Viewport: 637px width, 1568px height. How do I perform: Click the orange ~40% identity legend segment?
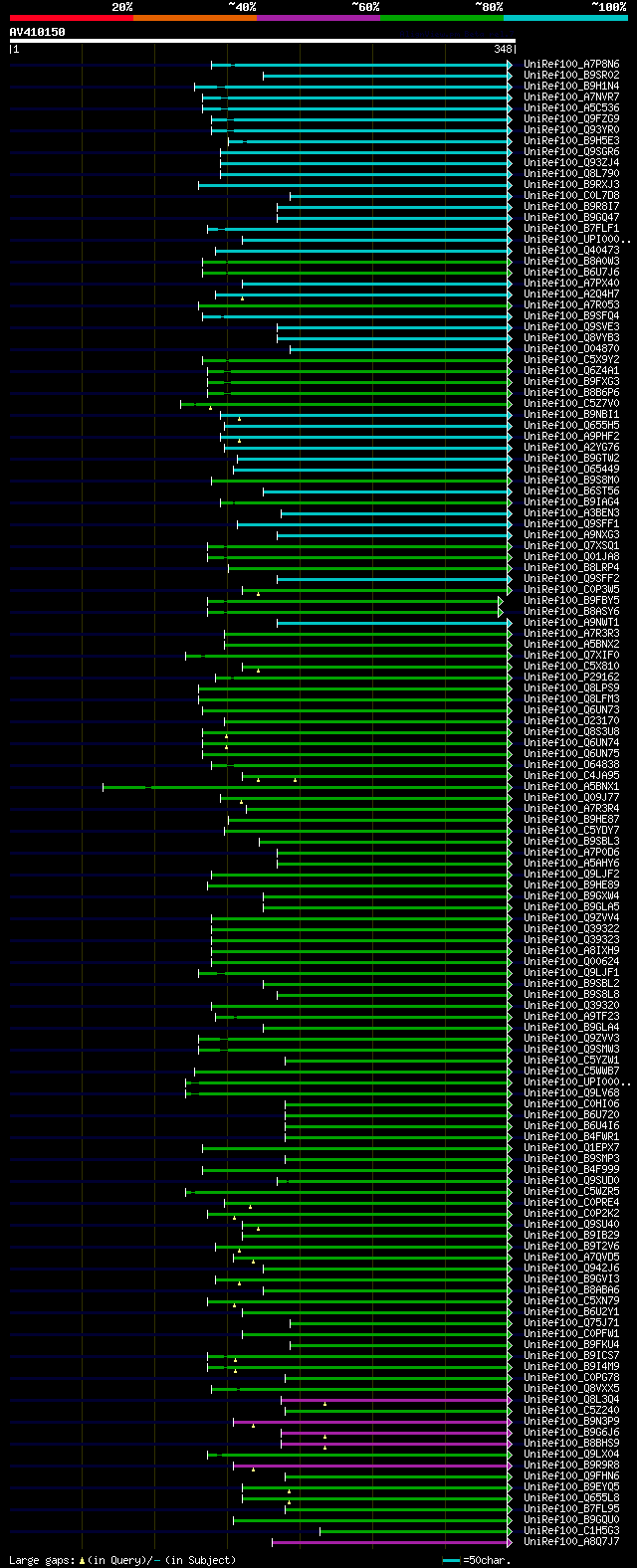(195, 18)
